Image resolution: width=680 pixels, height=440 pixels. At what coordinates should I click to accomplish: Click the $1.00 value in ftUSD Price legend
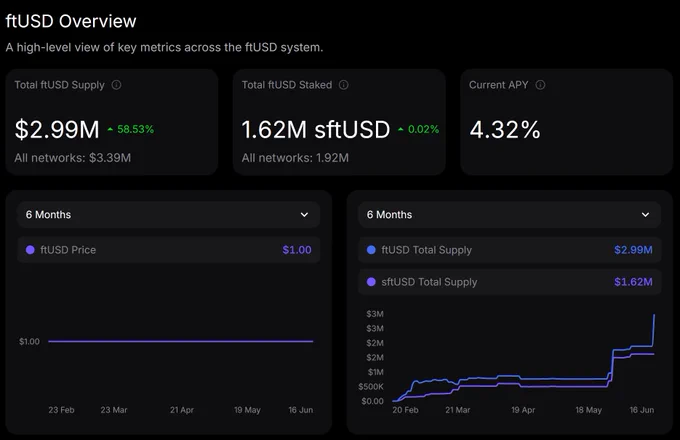pos(297,250)
